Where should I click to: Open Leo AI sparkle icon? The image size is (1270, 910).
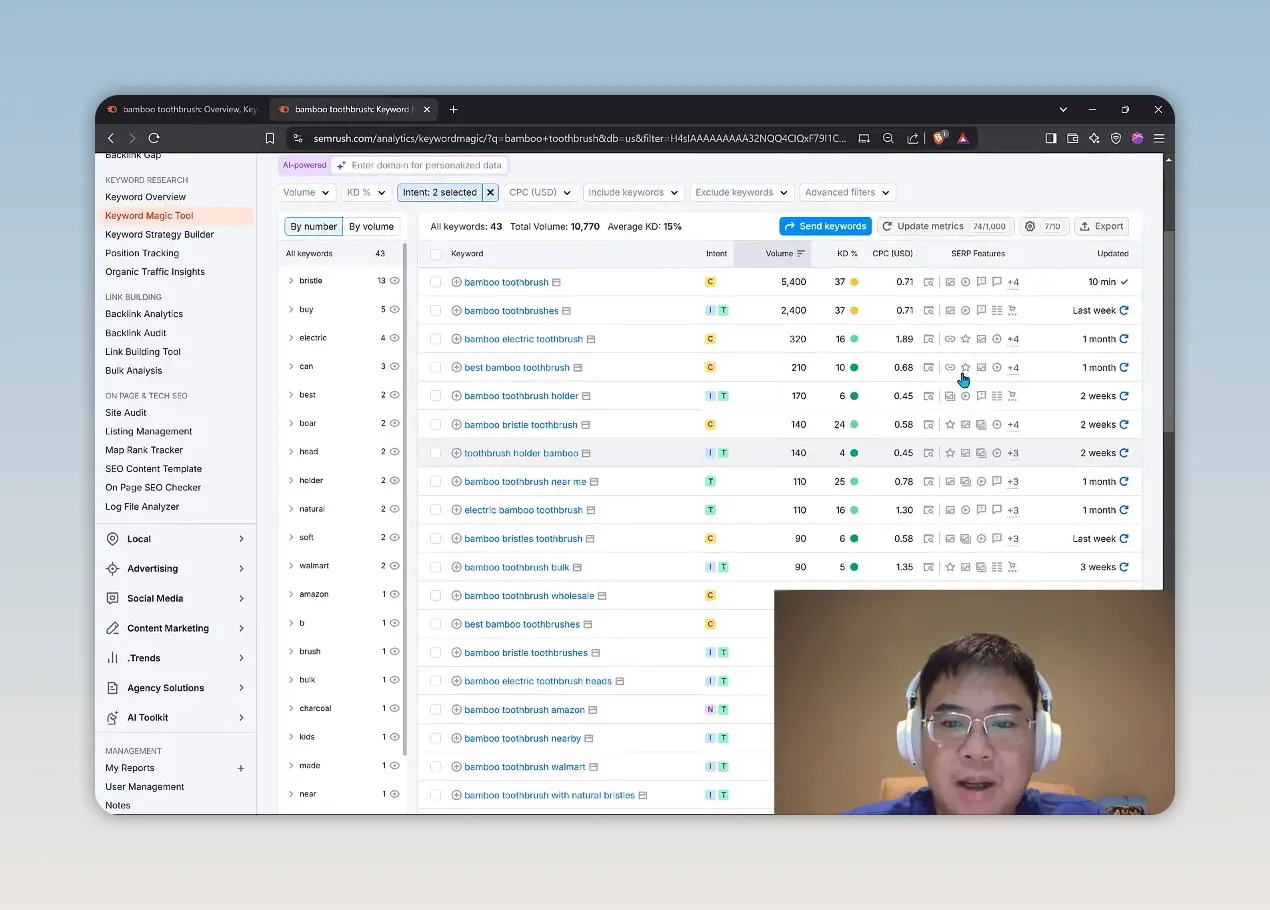click(1095, 138)
